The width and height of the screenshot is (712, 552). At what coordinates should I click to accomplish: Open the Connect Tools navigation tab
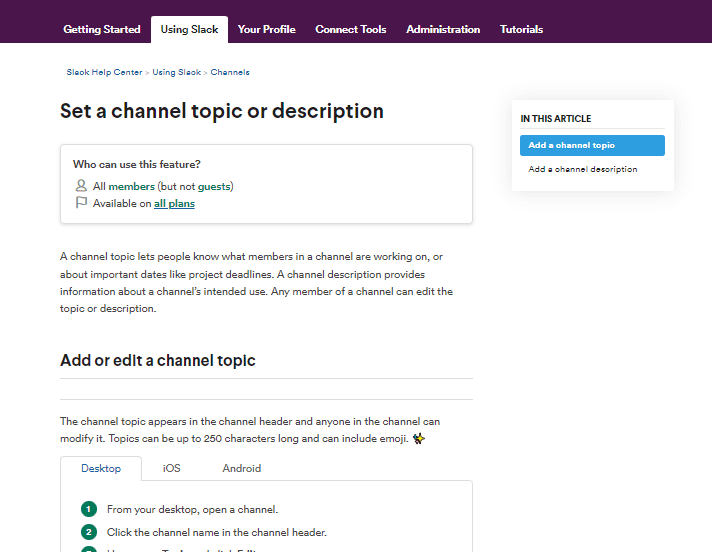pos(350,30)
